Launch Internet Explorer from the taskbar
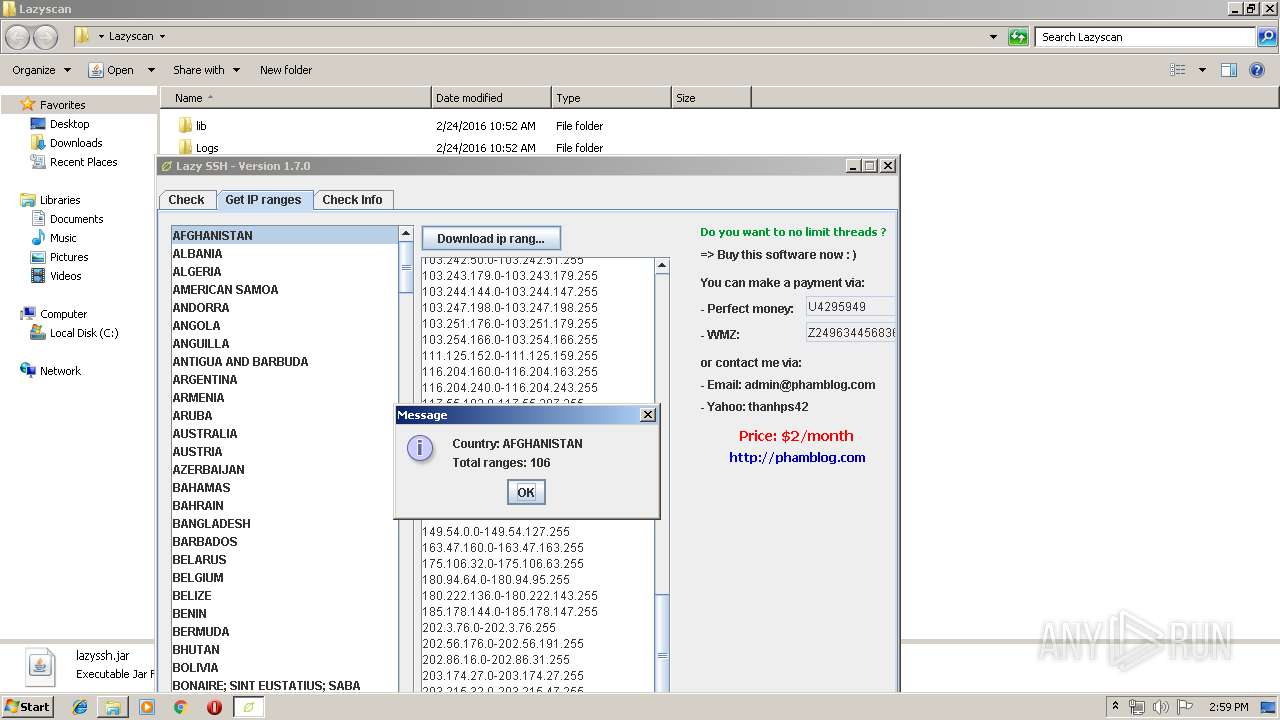 (x=79, y=707)
